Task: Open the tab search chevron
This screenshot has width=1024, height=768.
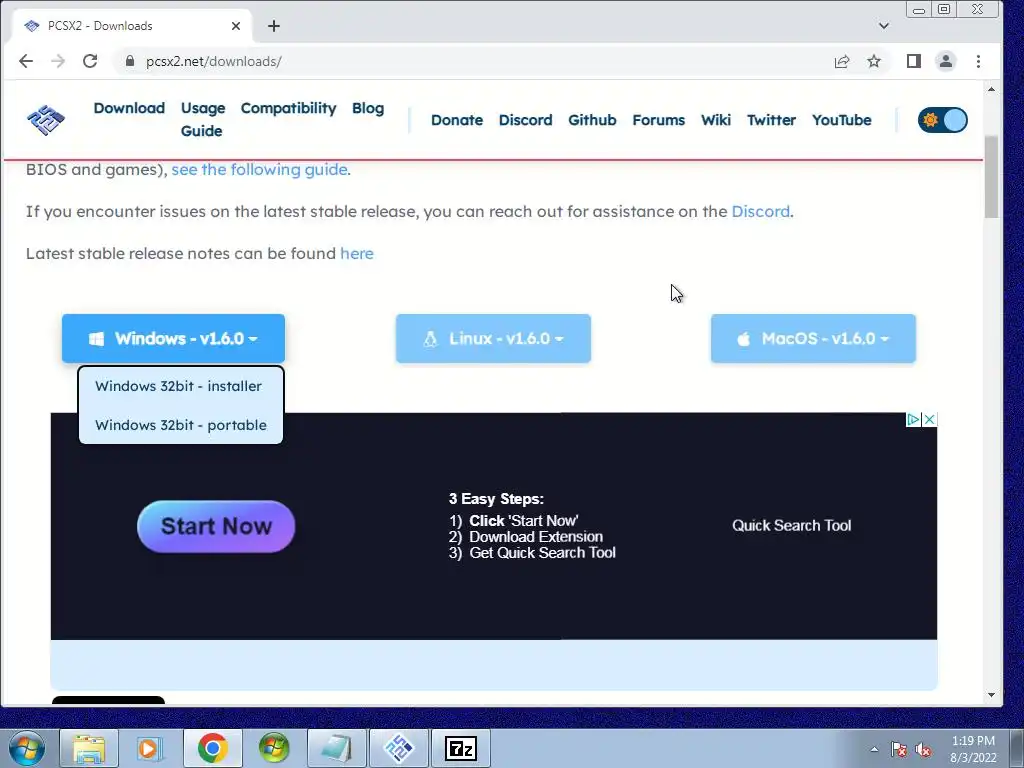Action: [884, 26]
